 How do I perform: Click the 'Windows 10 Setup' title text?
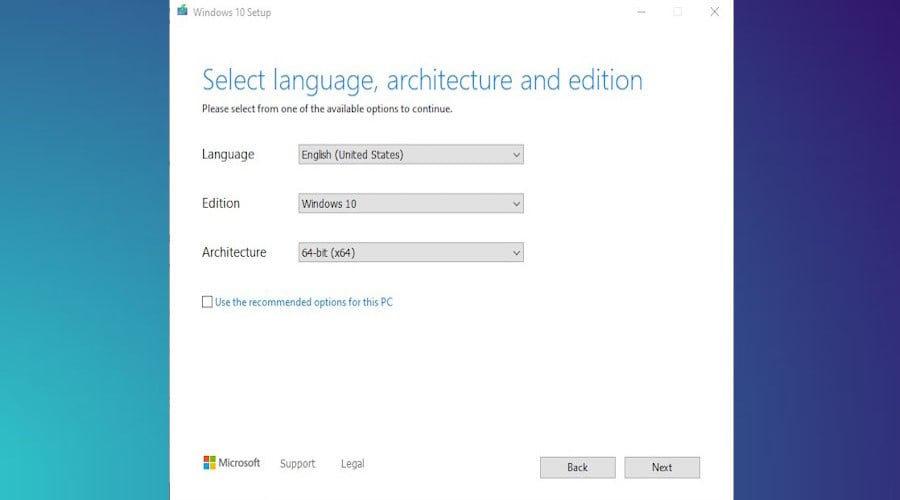point(232,12)
